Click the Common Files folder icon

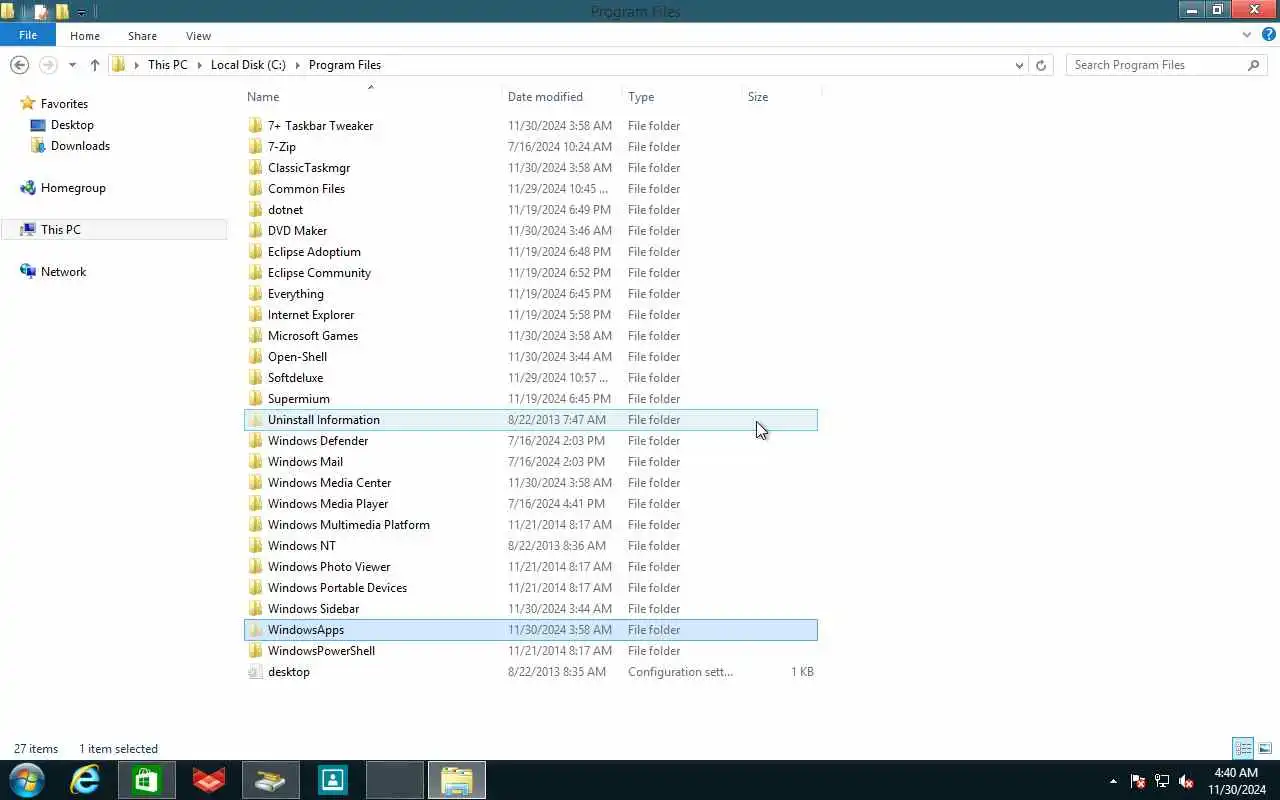click(256, 189)
